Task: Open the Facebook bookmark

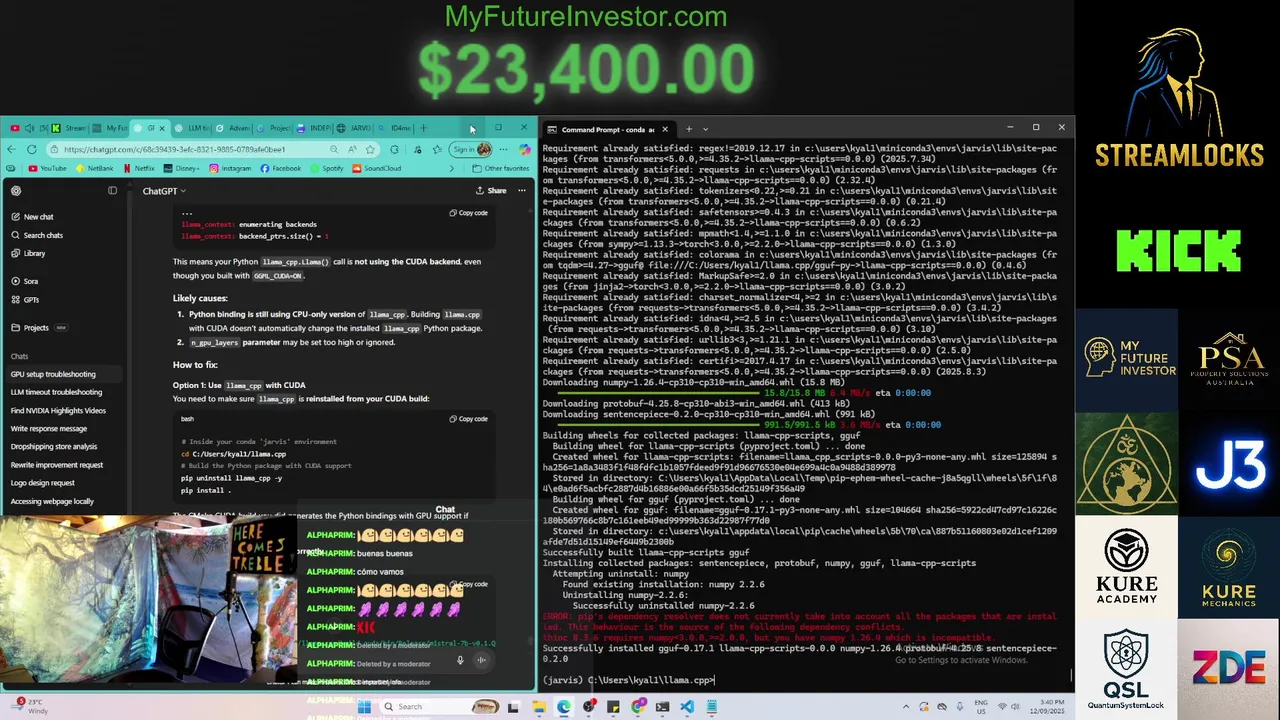Action: coord(281,168)
